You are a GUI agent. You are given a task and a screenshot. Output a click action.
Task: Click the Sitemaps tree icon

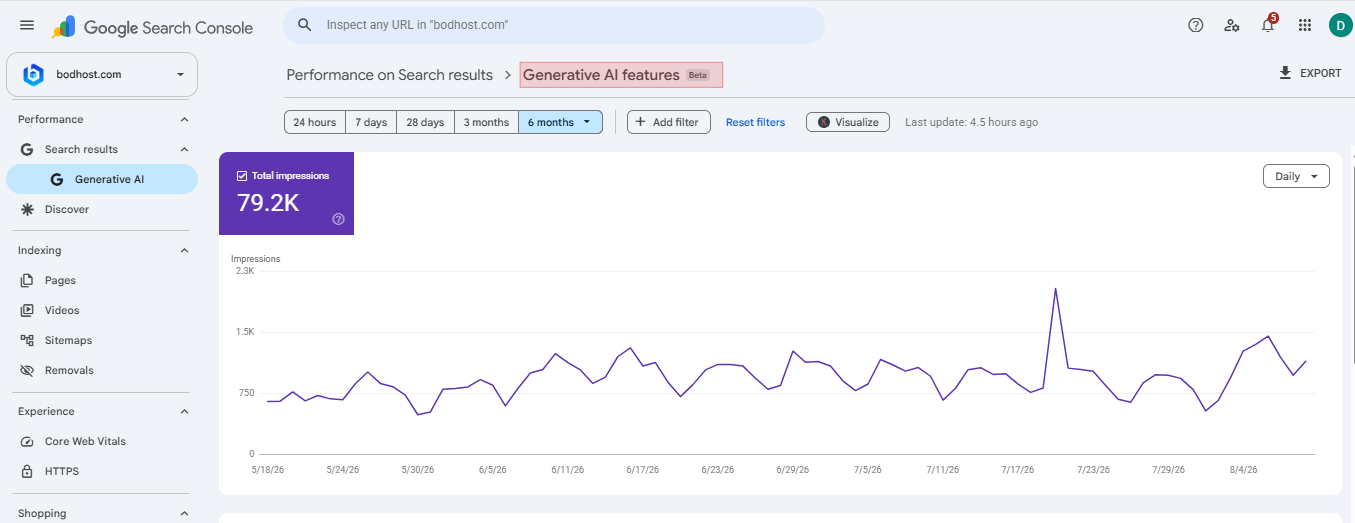[27, 340]
